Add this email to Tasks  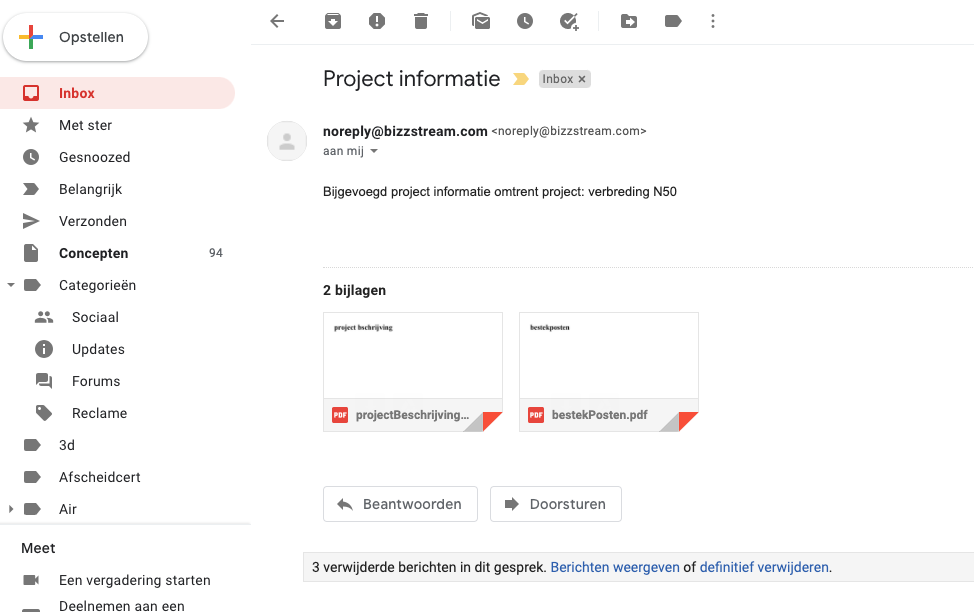(x=569, y=20)
